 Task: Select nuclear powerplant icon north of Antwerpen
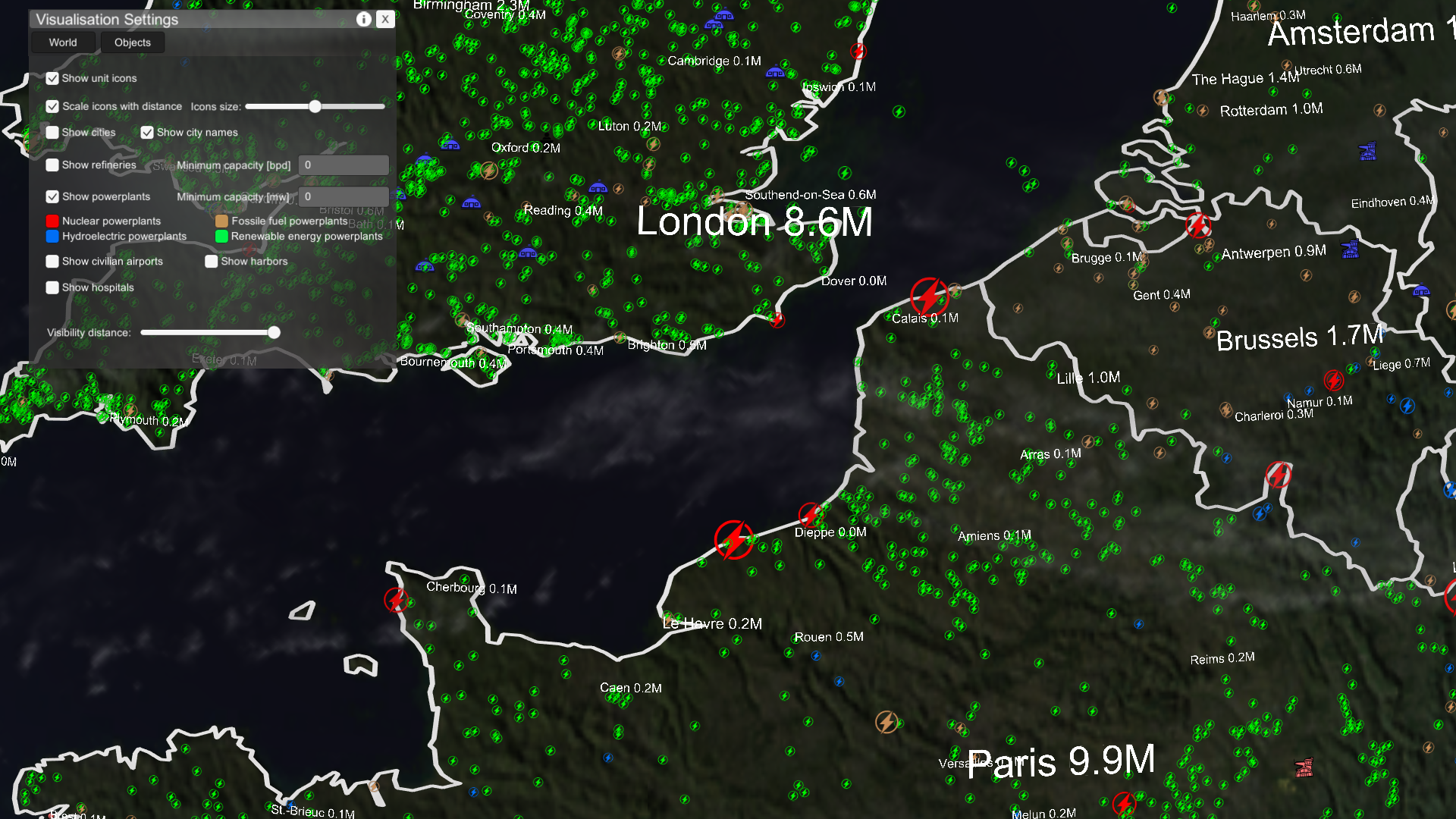click(x=1198, y=225)
